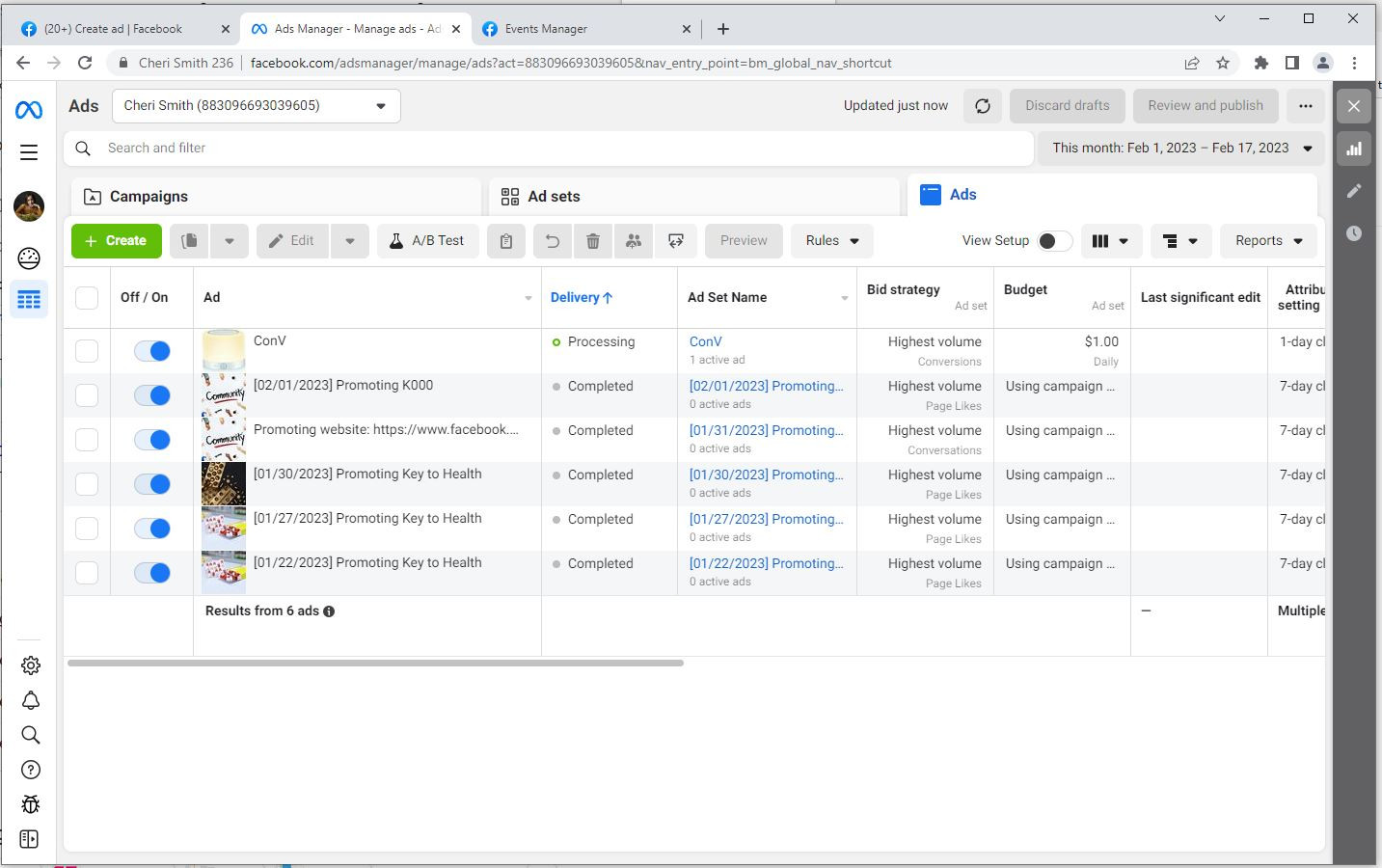Viewport: 1382px width, 868px height.
Task: Sort by the Delivery column header
Action: pyautogui.click(x=582, y=298)
